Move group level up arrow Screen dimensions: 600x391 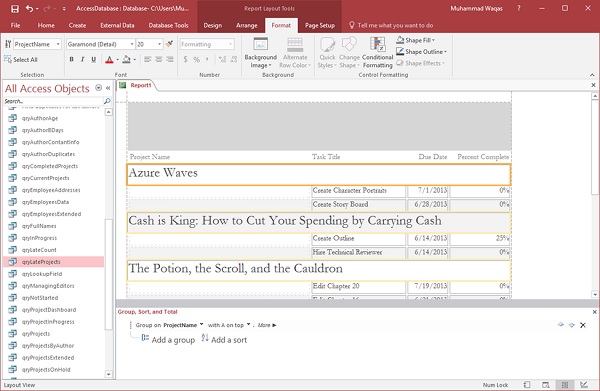[561, 325]
